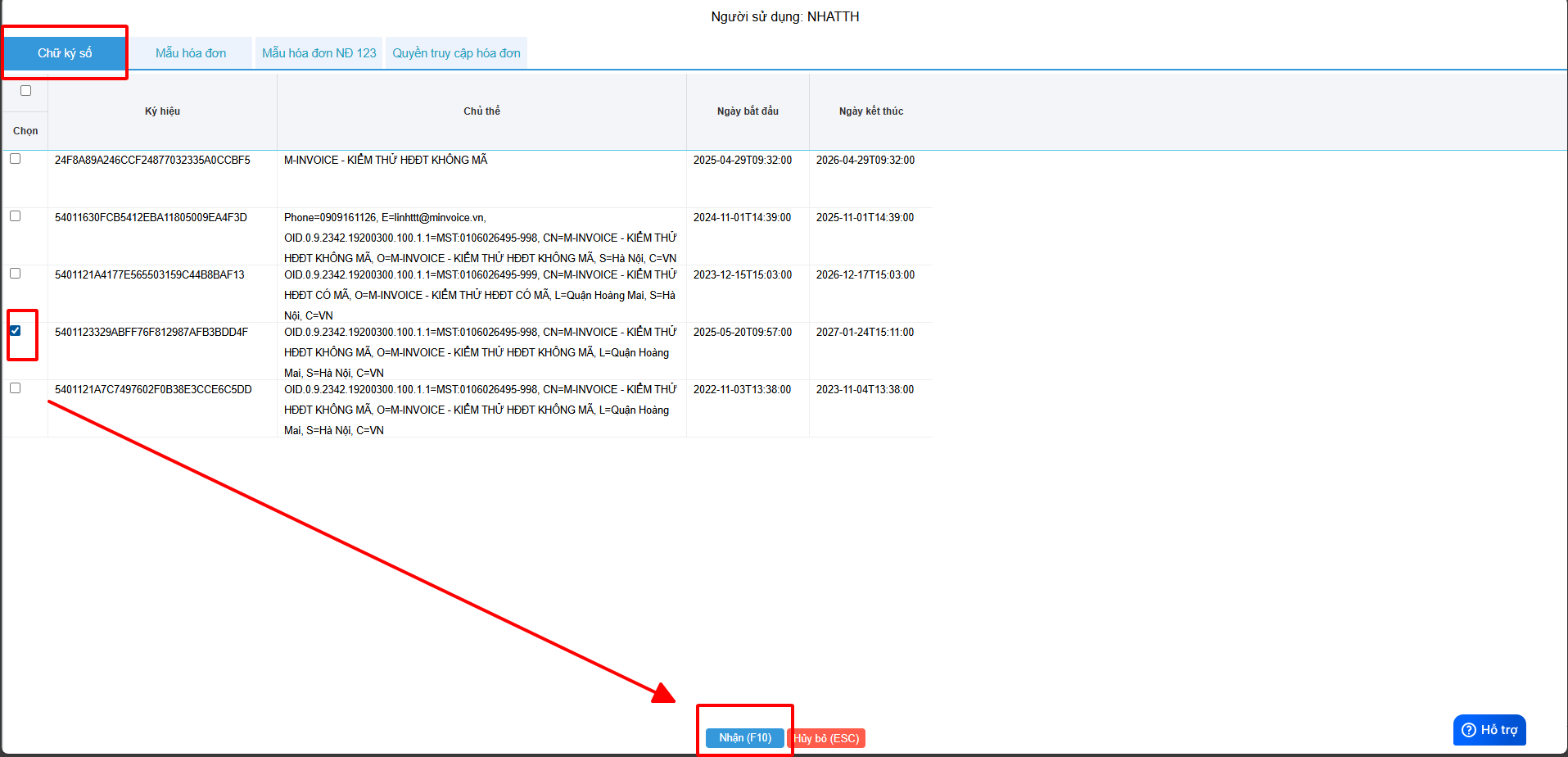
Task: Switch to Mẫu hóa đơn tab
Action: tap(191, 53)
